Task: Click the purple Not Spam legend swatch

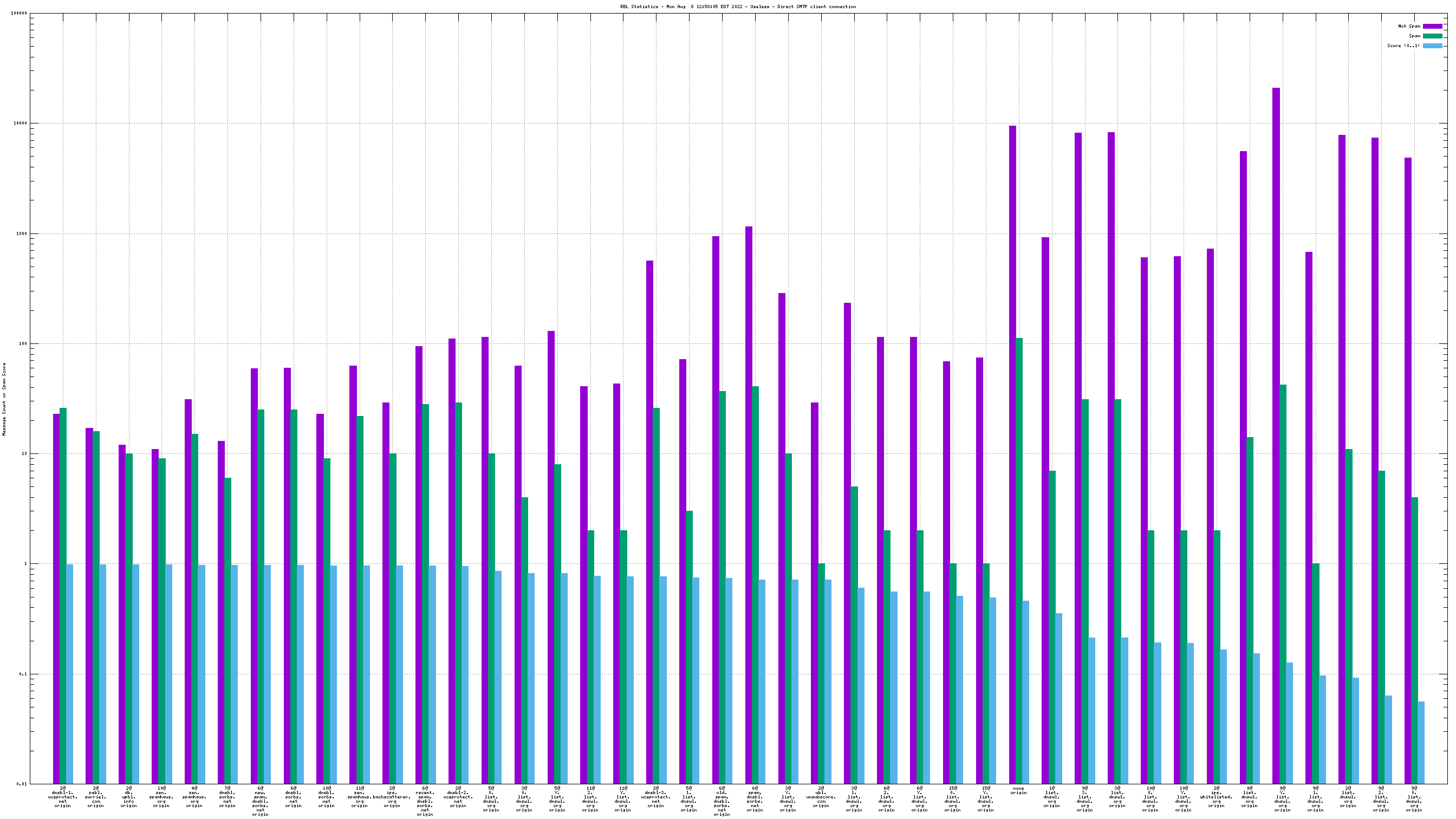Action: 1432,26
